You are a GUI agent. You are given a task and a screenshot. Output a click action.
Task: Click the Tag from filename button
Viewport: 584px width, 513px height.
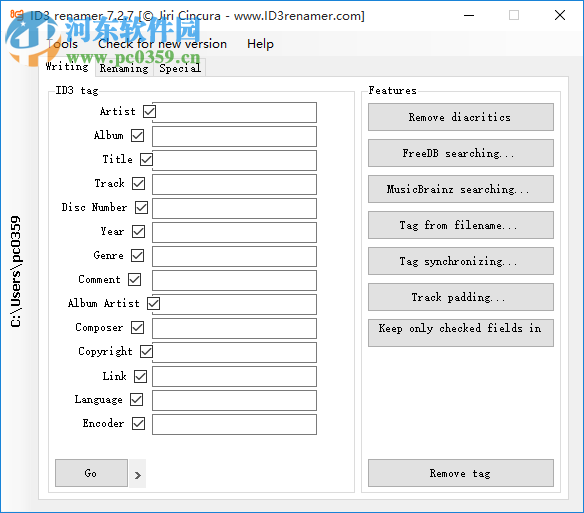(x=461, y=225)
